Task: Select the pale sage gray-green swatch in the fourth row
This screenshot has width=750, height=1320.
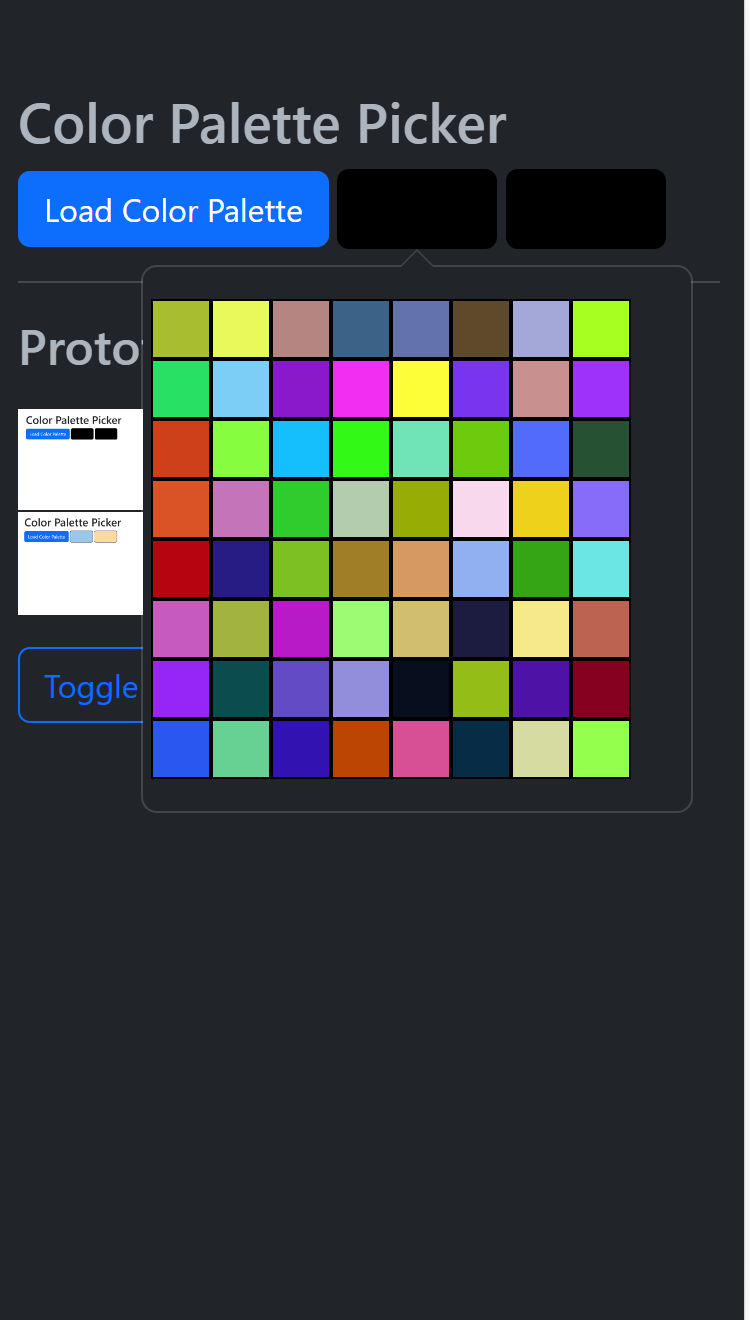Action: [361, 509]
